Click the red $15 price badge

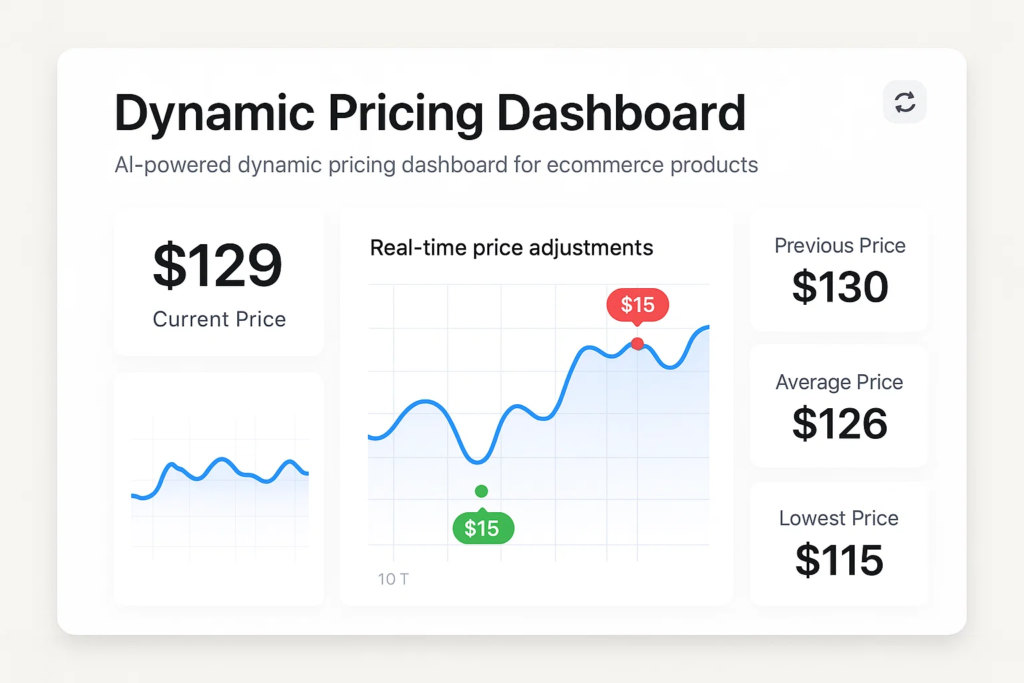(637, 305)
